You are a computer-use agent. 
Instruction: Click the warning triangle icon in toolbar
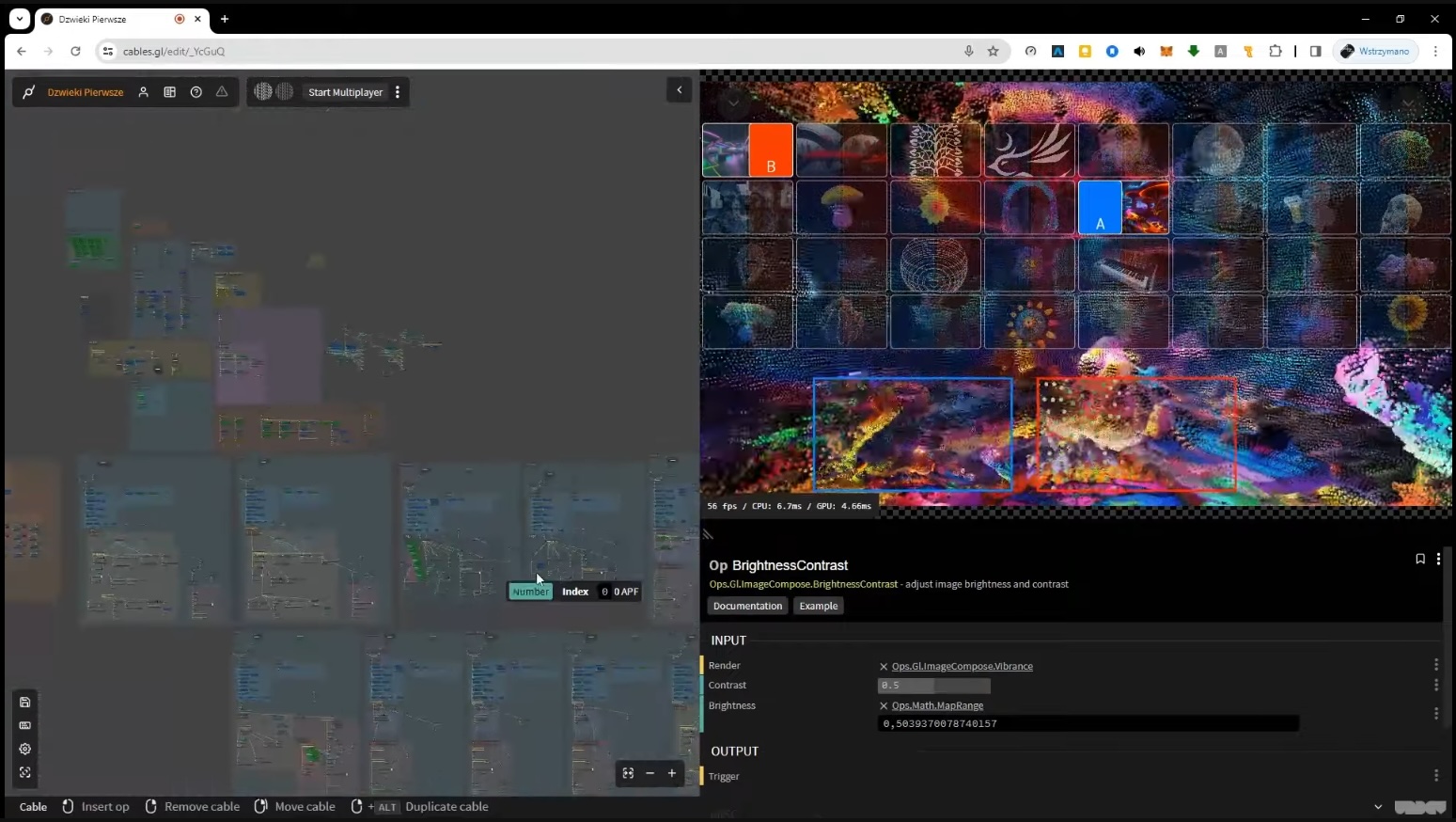pos(222,92)
